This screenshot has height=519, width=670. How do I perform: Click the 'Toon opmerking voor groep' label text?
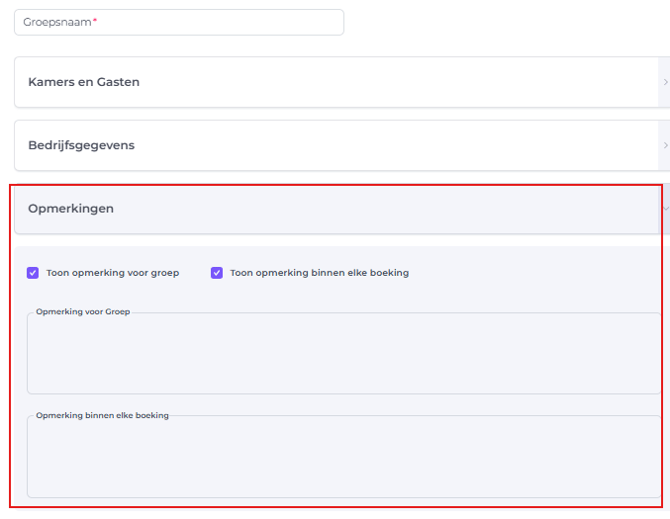click(112, 273)
